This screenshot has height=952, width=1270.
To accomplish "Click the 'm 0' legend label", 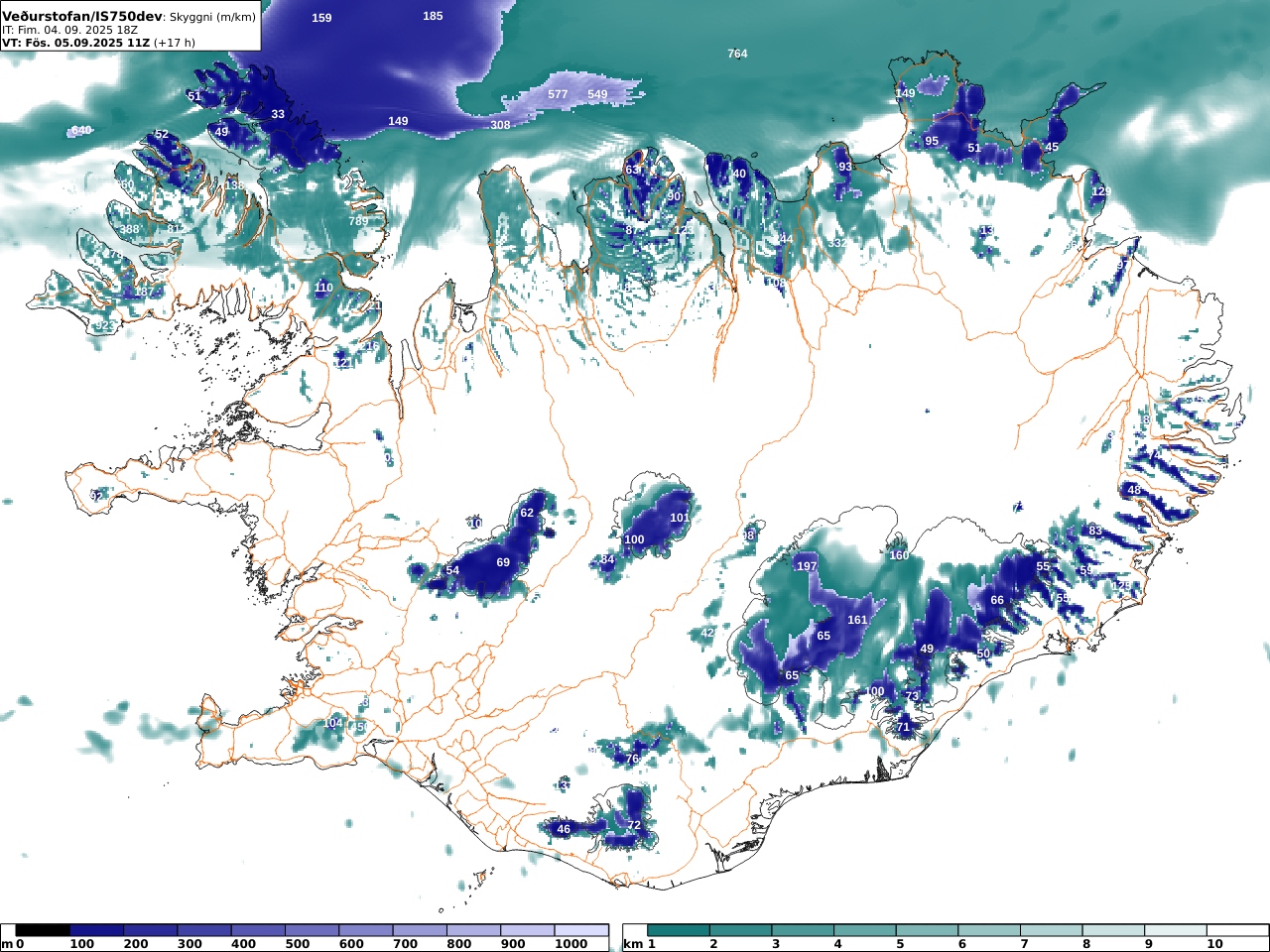I will [13, 944].
